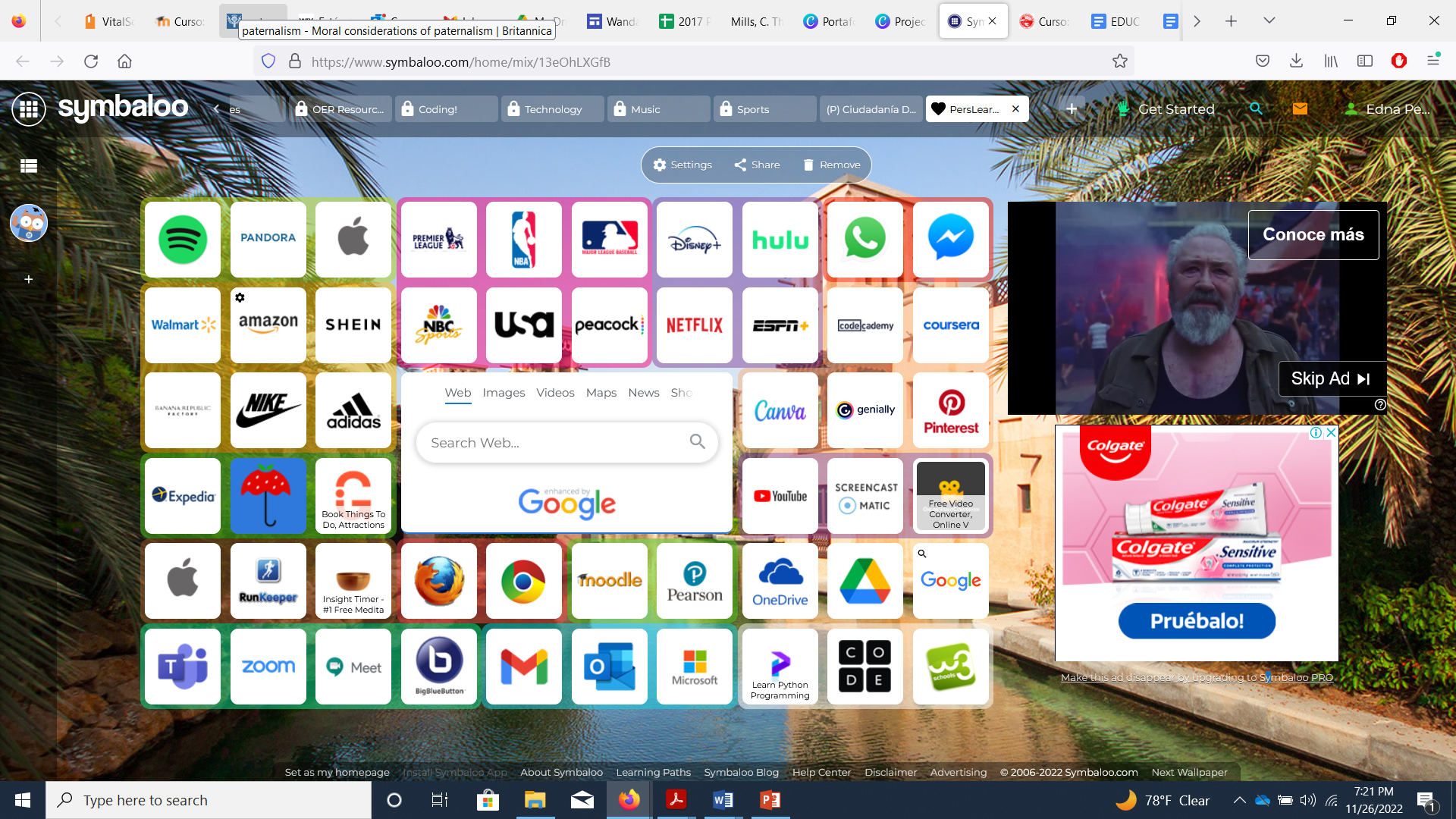Open the Google Drive tile

click(x=865, y=581)
